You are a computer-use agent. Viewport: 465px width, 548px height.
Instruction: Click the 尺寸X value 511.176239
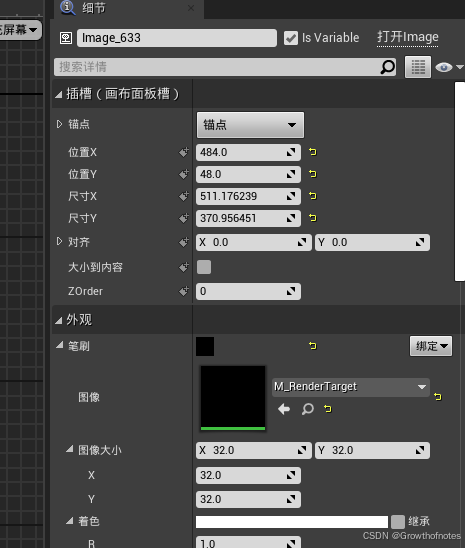pyautogui.click(x=248, y=196)
